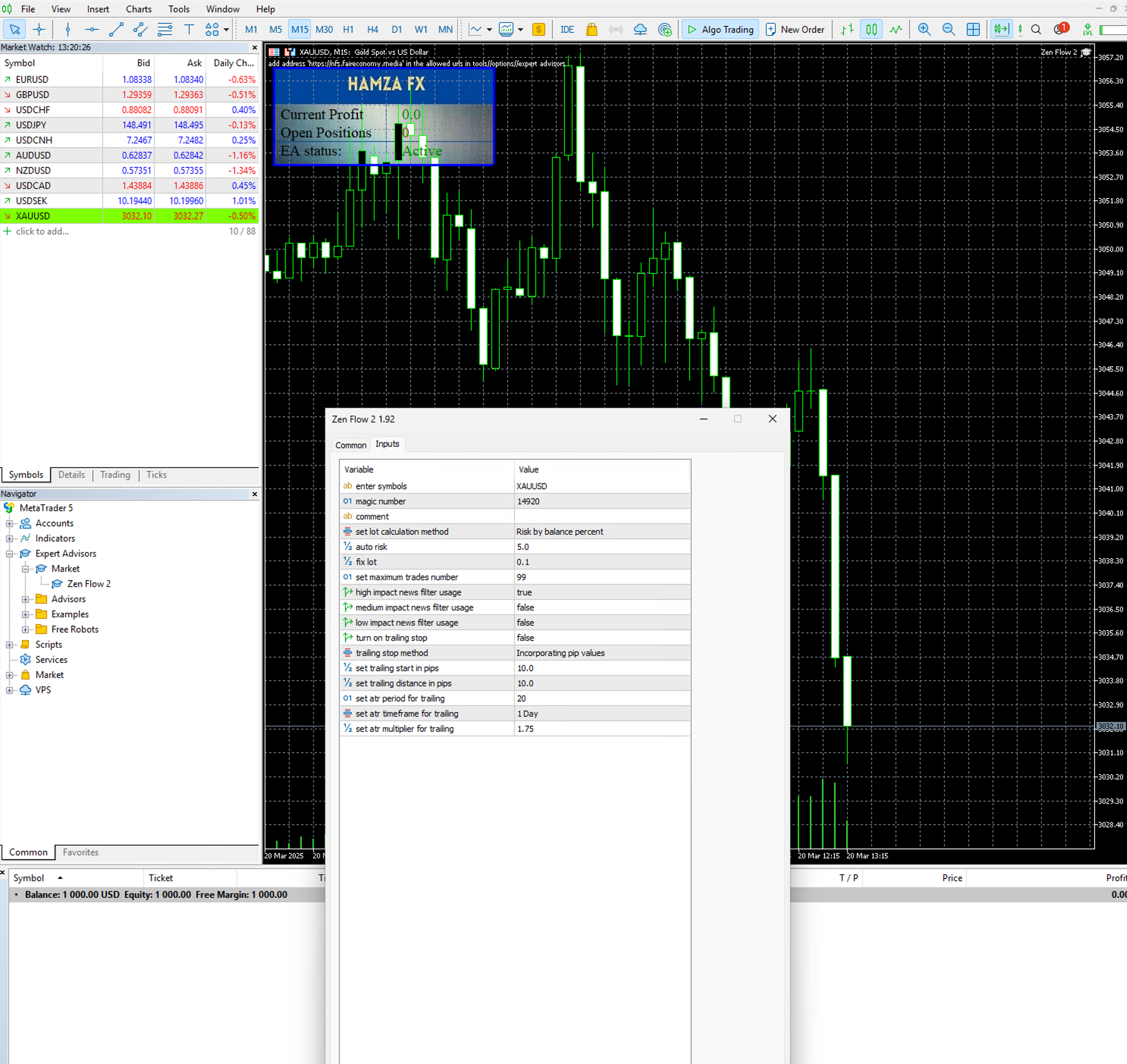Select the H1 timeframe button
Screen dimensions: 1127x1064
pyautogui.click(x=348, y=30)
